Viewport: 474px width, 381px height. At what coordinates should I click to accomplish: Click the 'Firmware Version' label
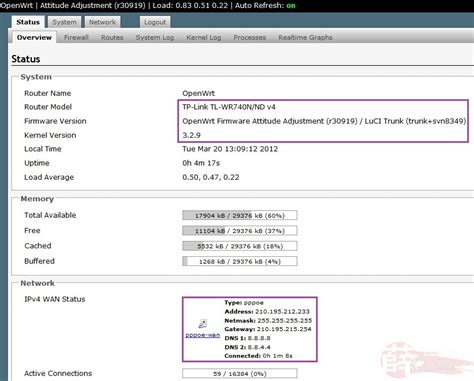coord(55,121)
